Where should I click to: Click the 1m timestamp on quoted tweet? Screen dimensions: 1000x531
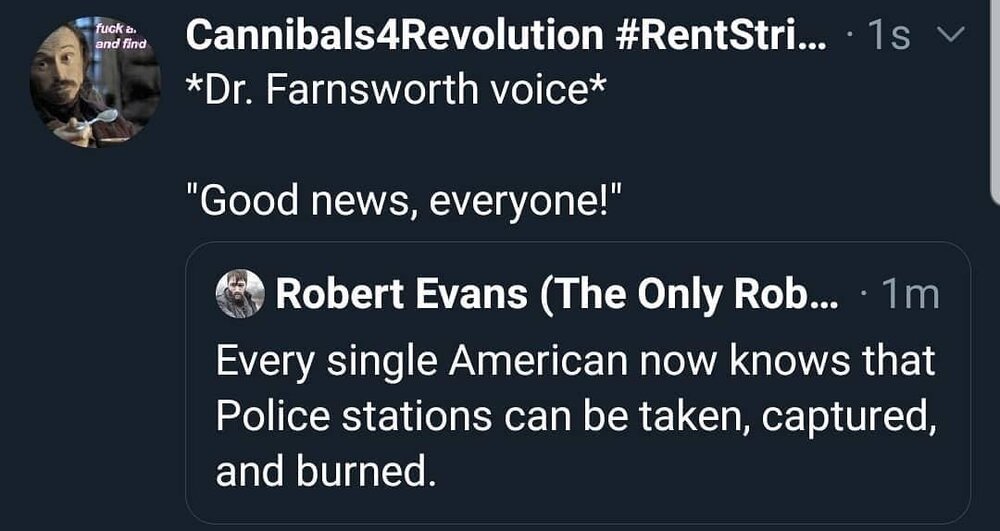pyautogui.click(x=912, y=294)
